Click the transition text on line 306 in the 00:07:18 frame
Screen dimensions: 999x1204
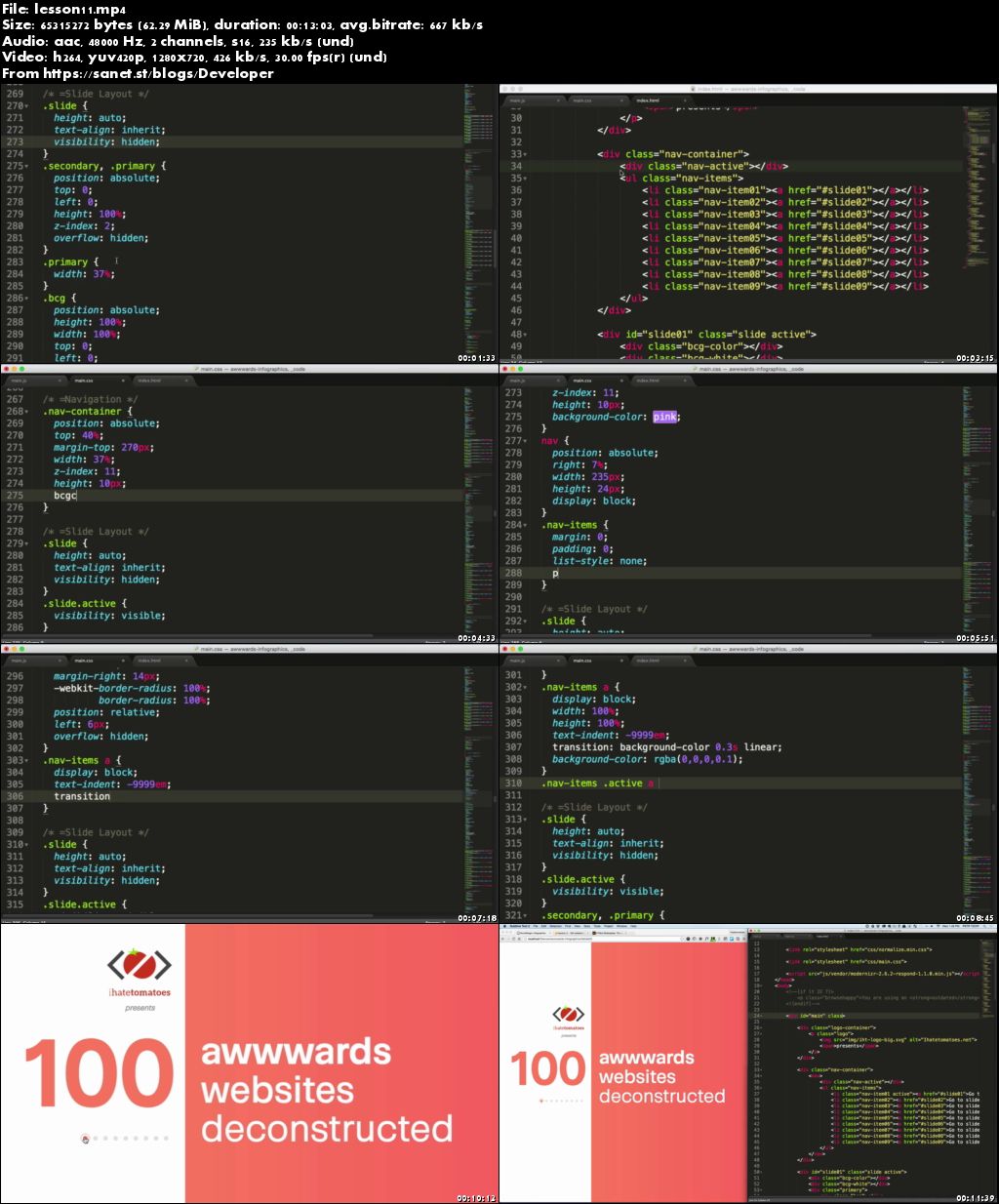pos(82,796)
